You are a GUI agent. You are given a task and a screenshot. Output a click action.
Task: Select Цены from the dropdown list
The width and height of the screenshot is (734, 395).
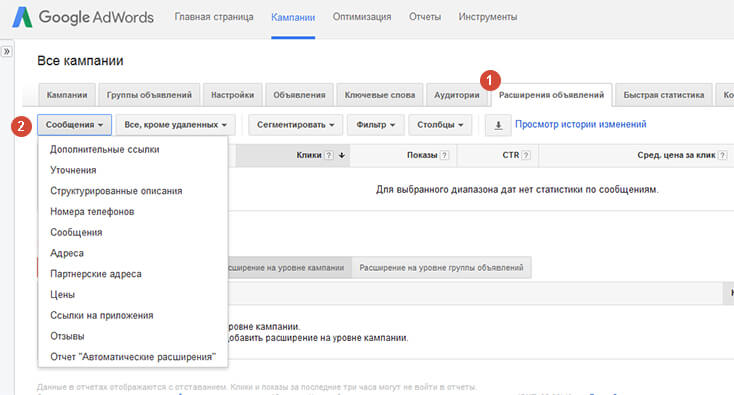(x=133, y=295)
